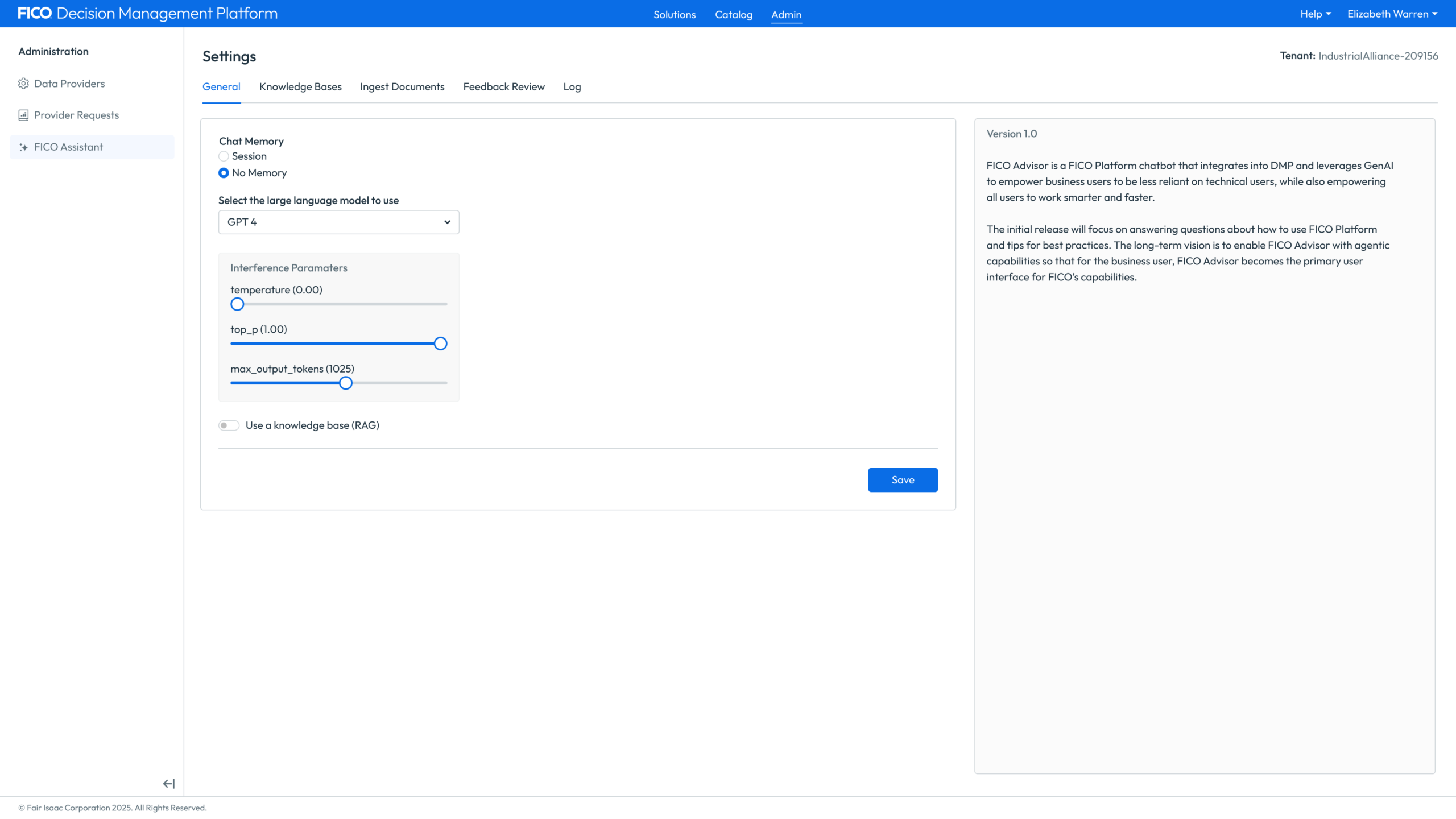1456x819 pixels.
Task: Click the tenant name IndustrialAlliance-209156
Action: [x=1378, y=56]
